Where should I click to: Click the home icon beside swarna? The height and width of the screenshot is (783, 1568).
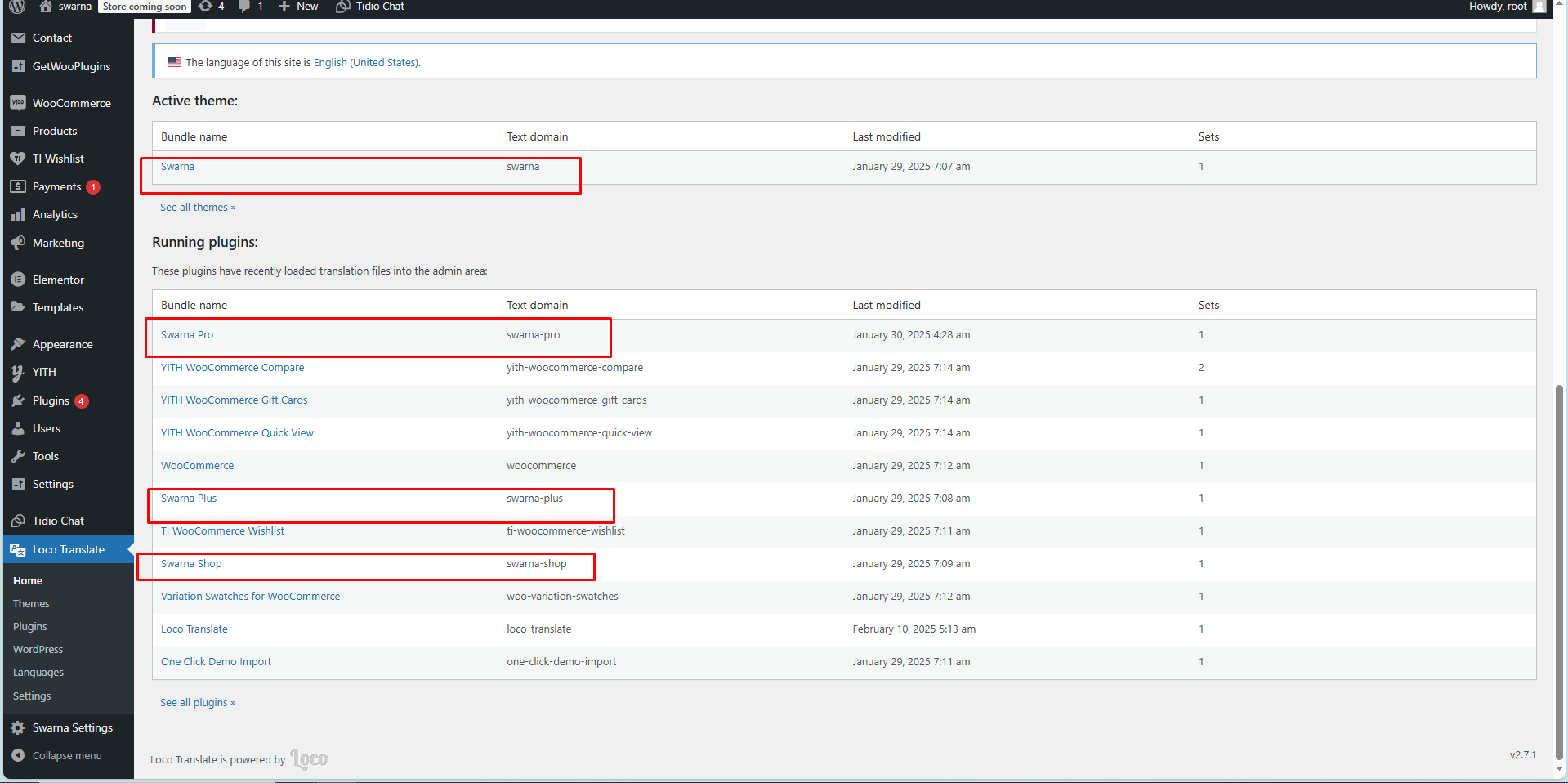tap(46, 7)
